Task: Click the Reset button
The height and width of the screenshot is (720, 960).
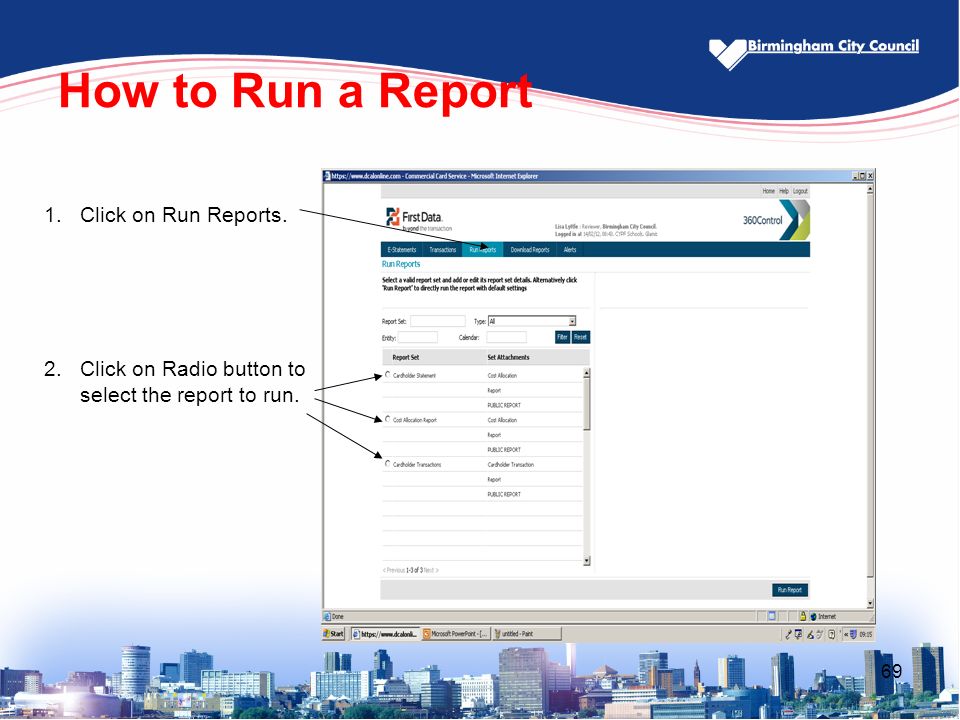Action: 580,337
